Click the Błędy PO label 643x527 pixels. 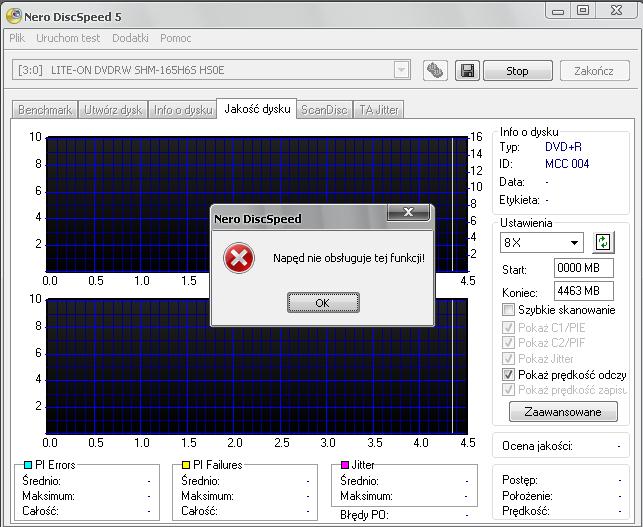(364, 515)
